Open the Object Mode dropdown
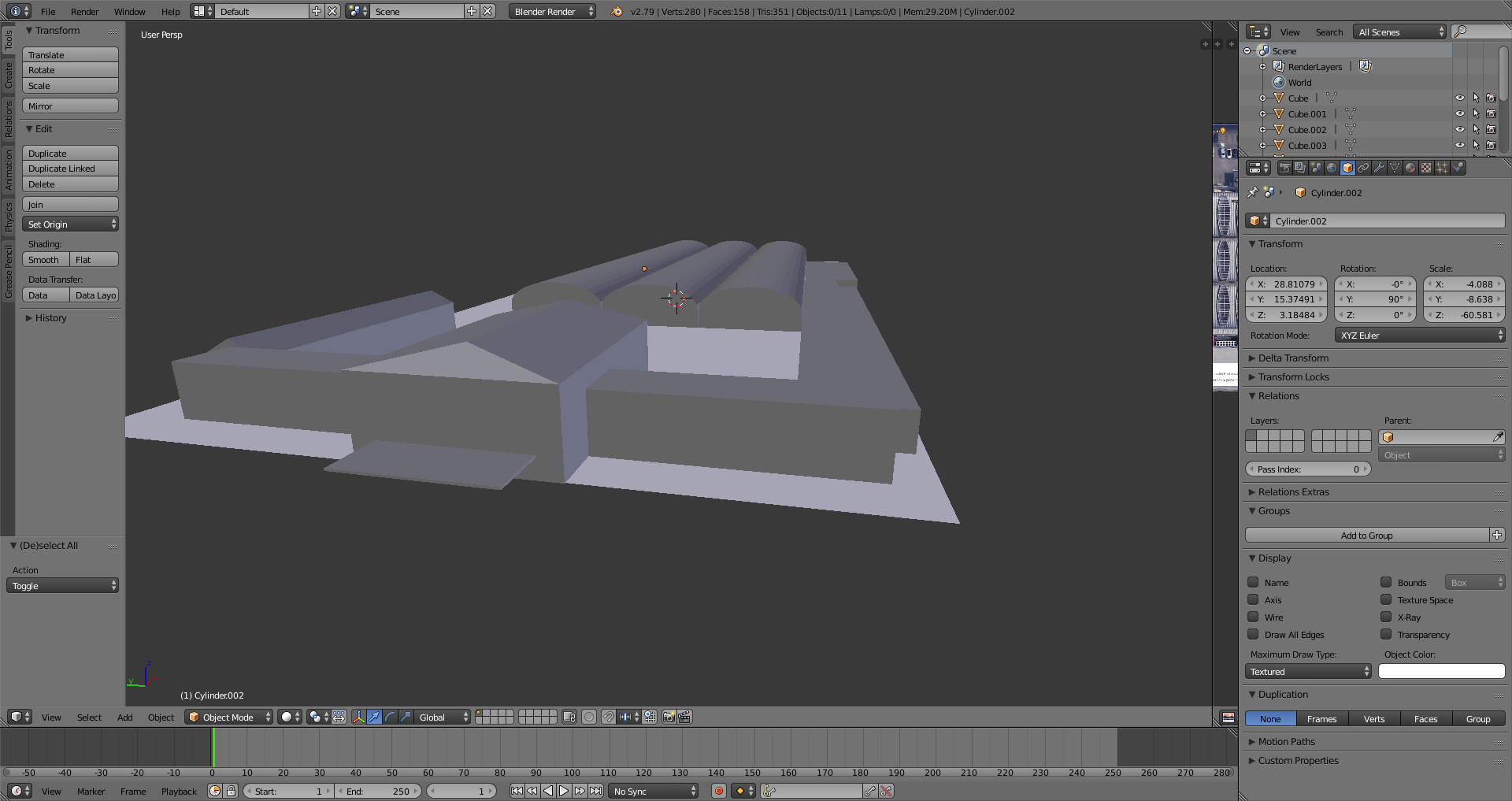The image size is (1512, 801). (x=228, y=717)
